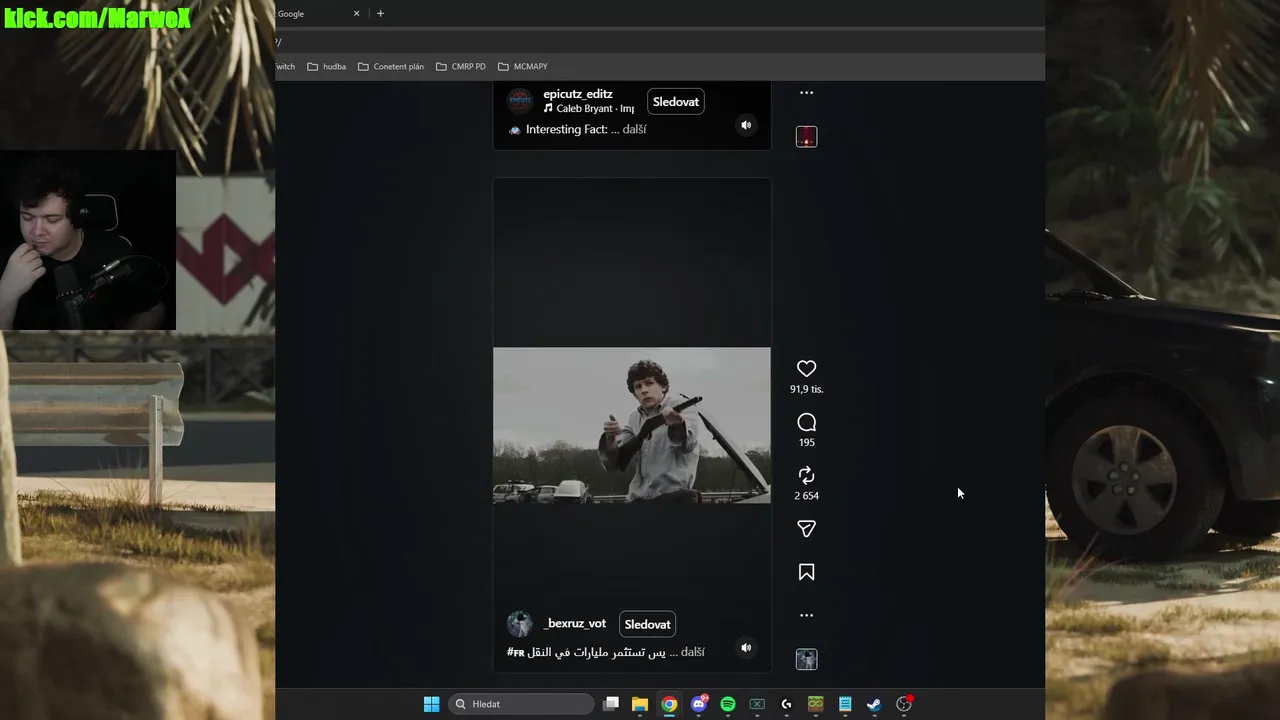1280x720 pixels.
Task: Open comments showing 195 on the reel
Action: [x=806, y=422]
